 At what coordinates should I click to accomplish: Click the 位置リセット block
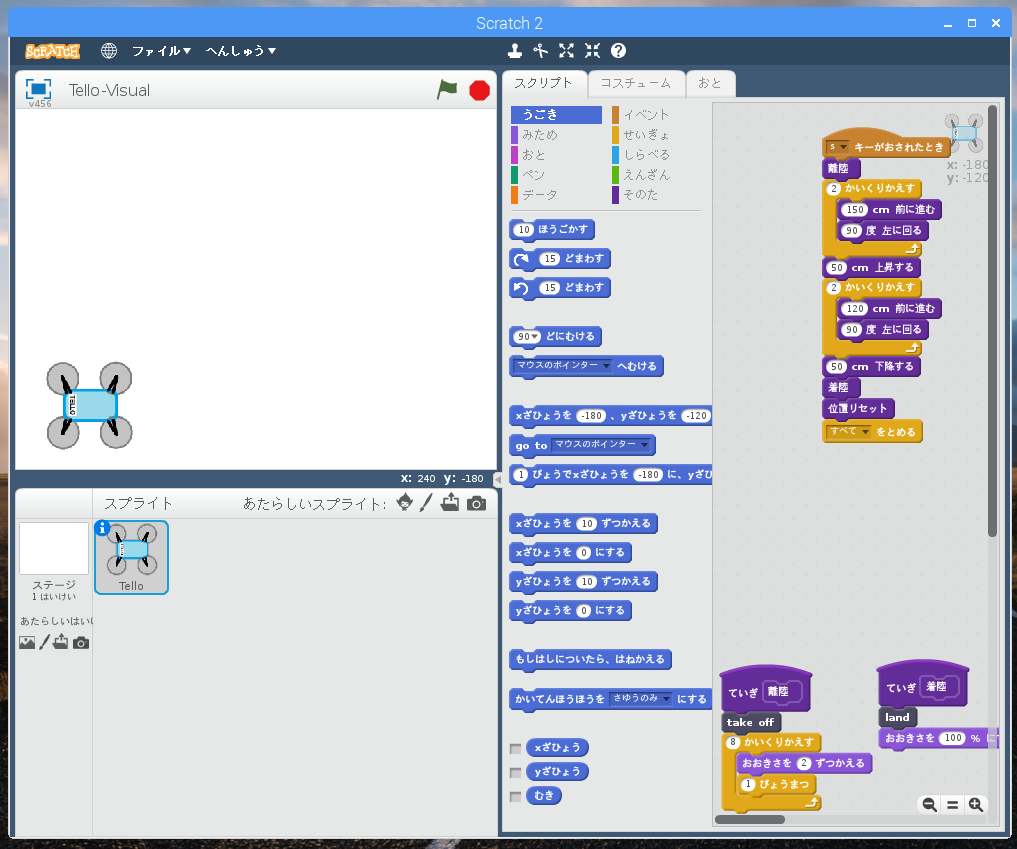click(x=857, y=409)
